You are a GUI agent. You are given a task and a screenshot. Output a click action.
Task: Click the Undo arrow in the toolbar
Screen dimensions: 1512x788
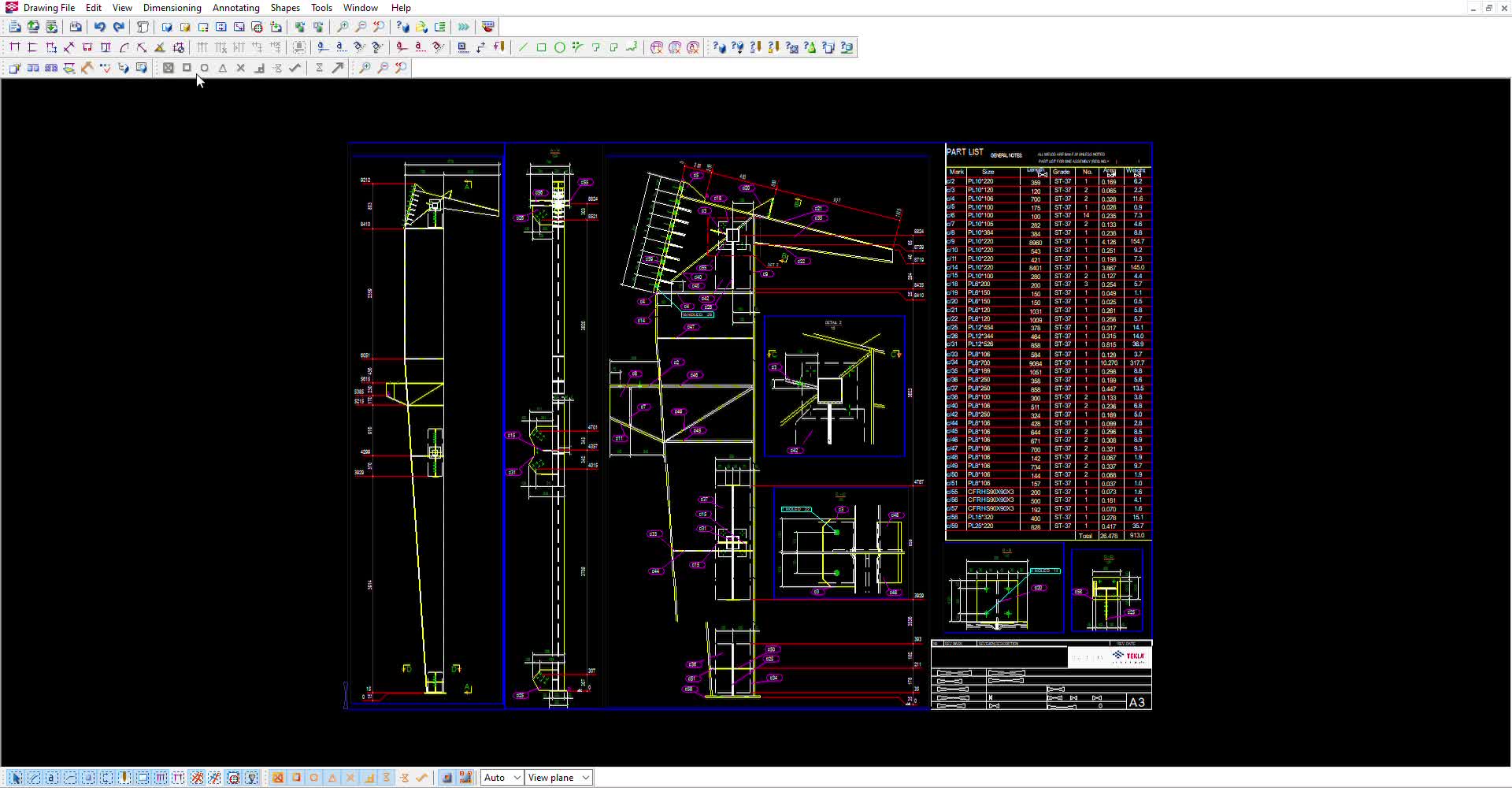pos(100,27)
